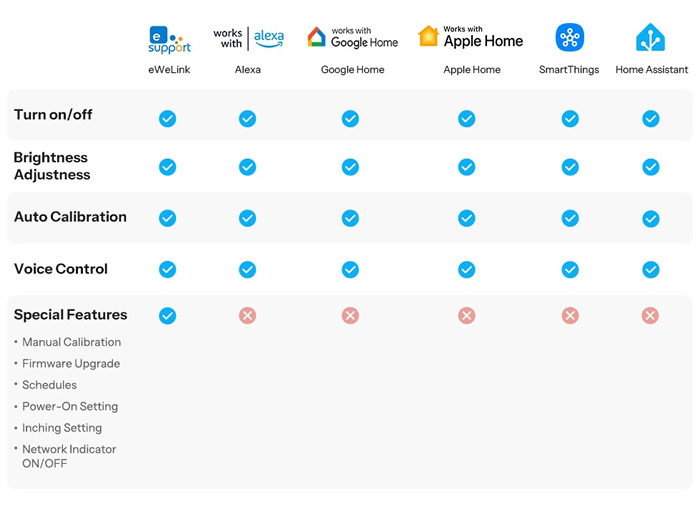Click the Google Home logo
Screen dimensions: 700x516
pyautogui.click(x=352, y=38)
